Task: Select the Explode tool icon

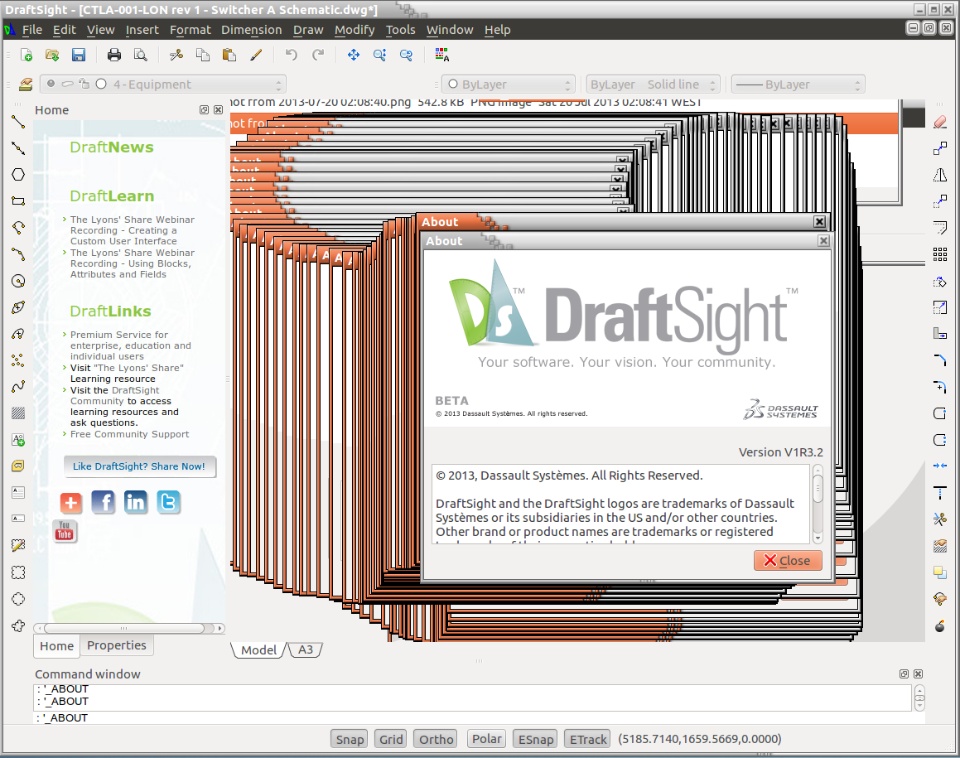Action: [940, 625]
